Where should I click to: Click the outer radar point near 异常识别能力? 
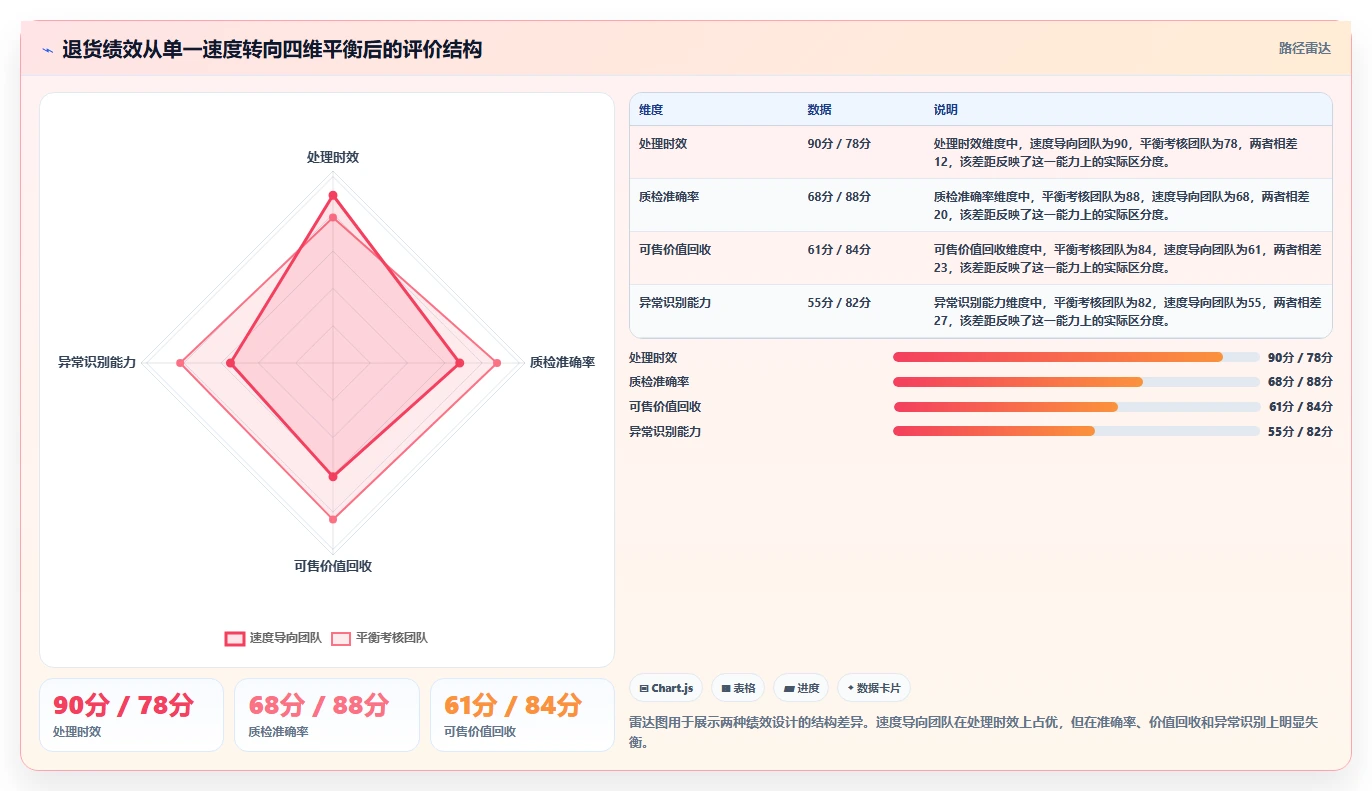[x=180, y=362]
